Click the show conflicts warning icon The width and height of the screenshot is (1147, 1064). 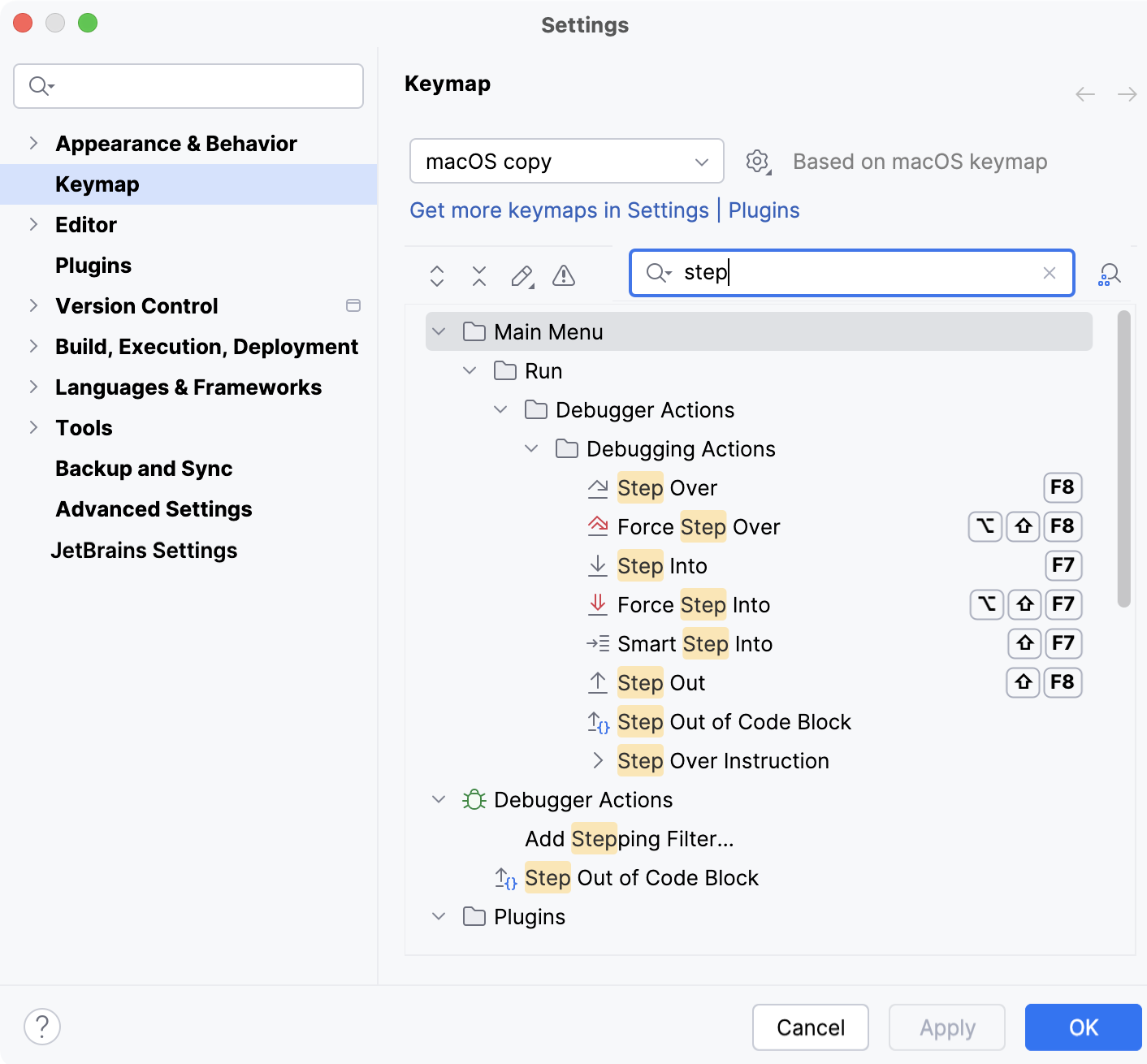tap(564, 276)
